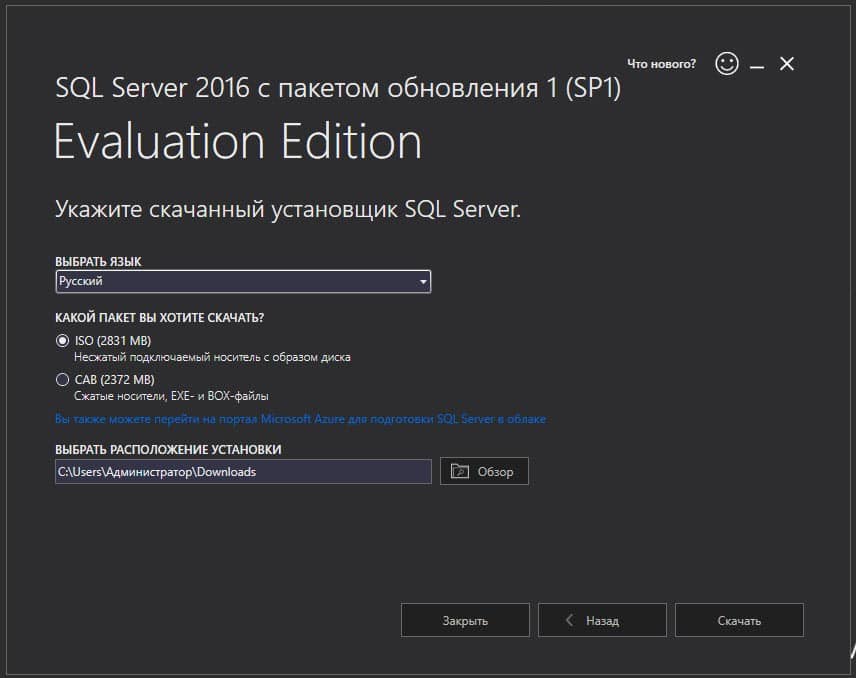Open the Microsoft Azure portal link
Screen dimensions: 856x678
pos(300,418)
